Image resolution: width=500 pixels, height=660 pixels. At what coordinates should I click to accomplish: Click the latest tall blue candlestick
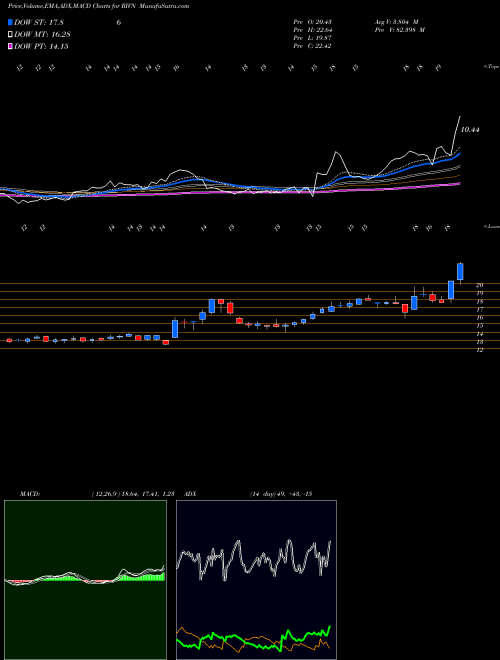pyautogui.click(x=460, y=271)
